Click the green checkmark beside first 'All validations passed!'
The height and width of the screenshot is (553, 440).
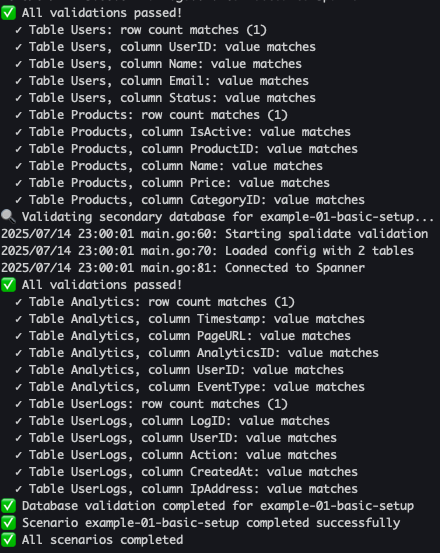click(x=8, y=13)
